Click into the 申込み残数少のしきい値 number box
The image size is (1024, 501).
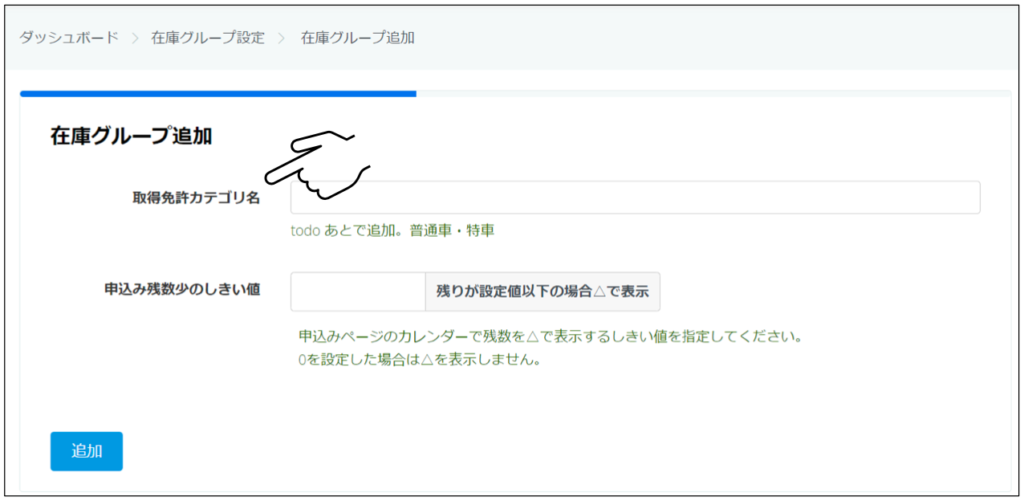[x=357, y=292]
